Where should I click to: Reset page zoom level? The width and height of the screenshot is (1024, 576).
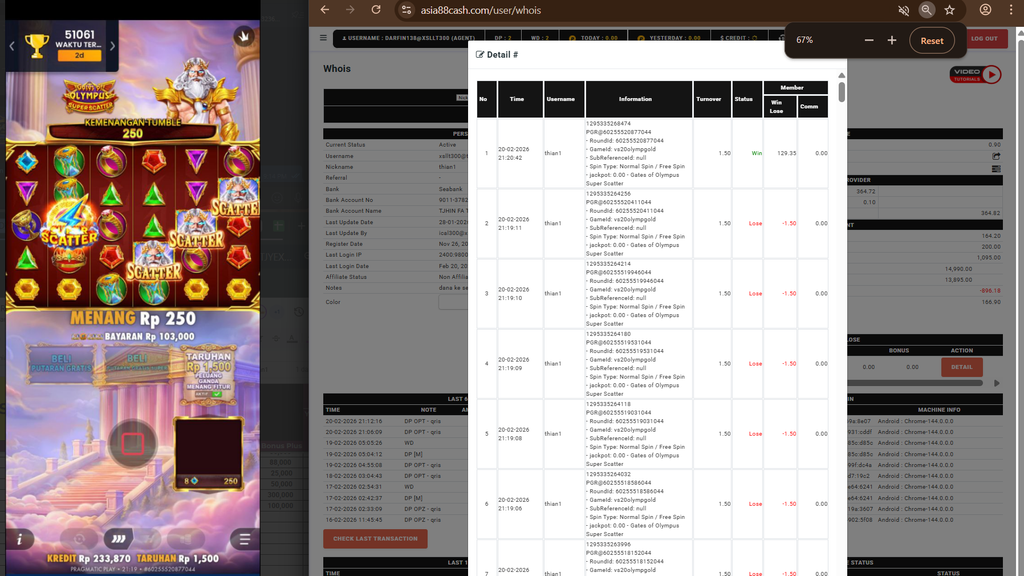(x=931, y=40)
